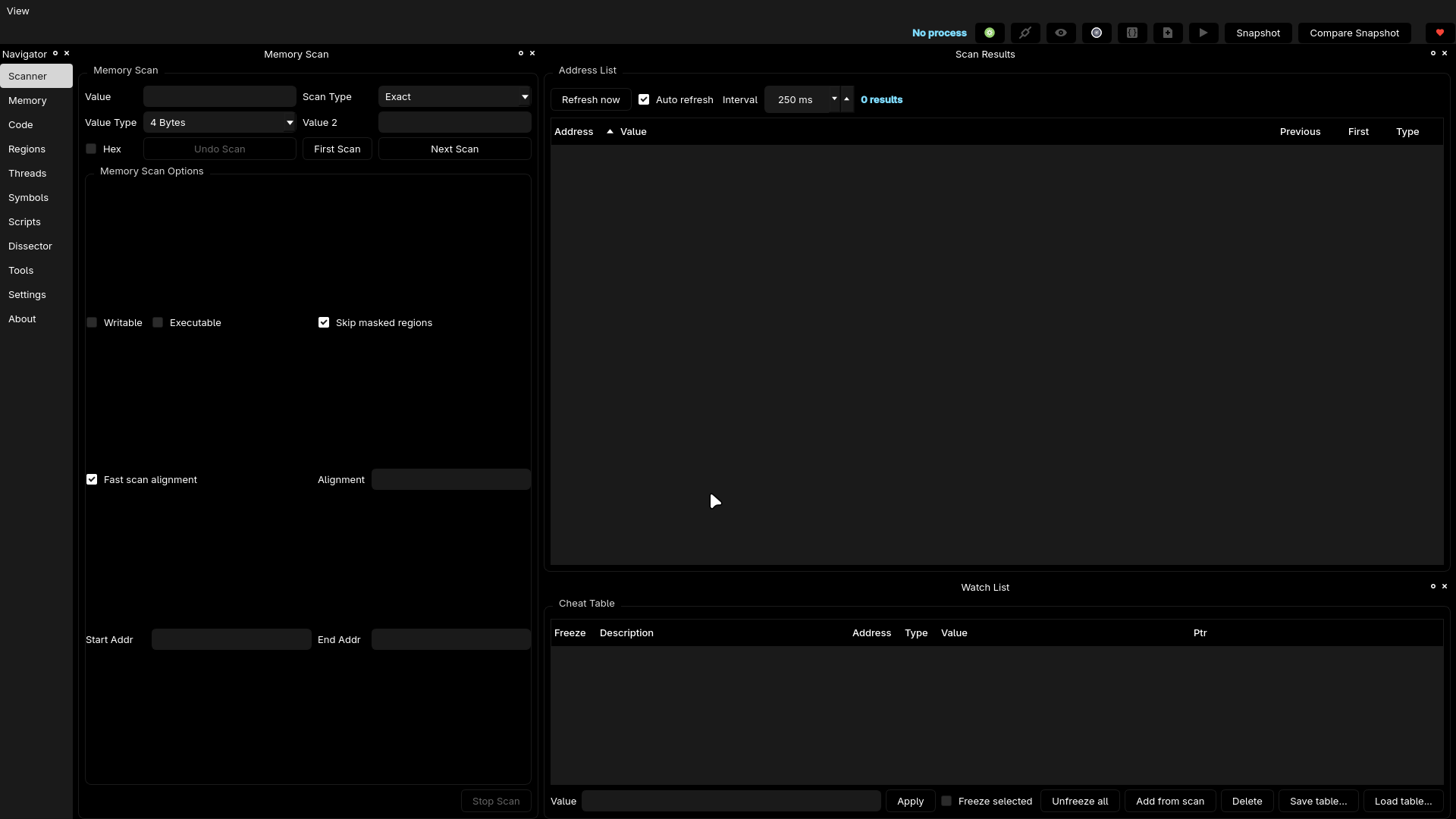Click the Delete button in Cheat Table

pyautogui.click(x=1247, y=801)
